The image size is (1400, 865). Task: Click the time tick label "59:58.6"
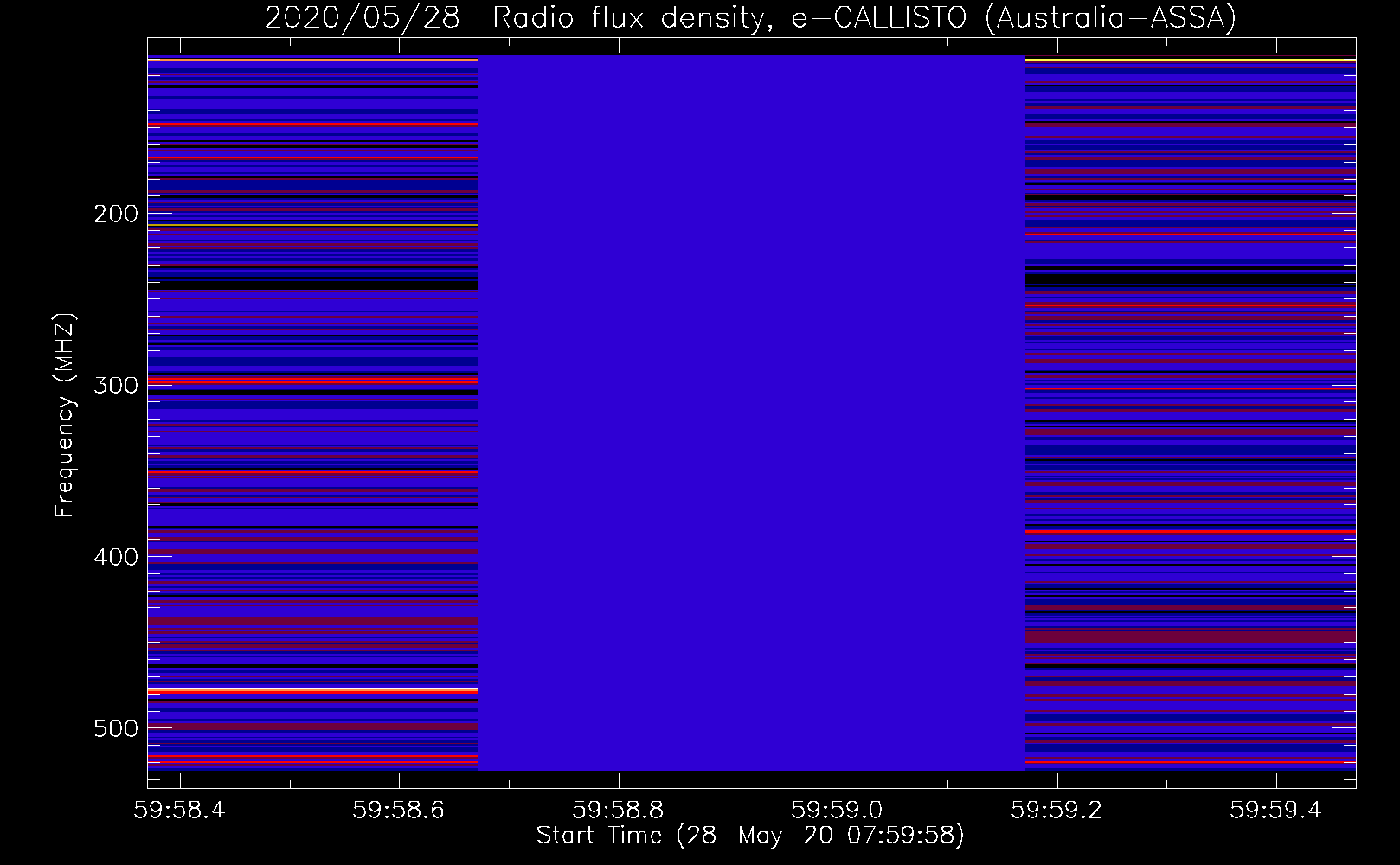399,810
